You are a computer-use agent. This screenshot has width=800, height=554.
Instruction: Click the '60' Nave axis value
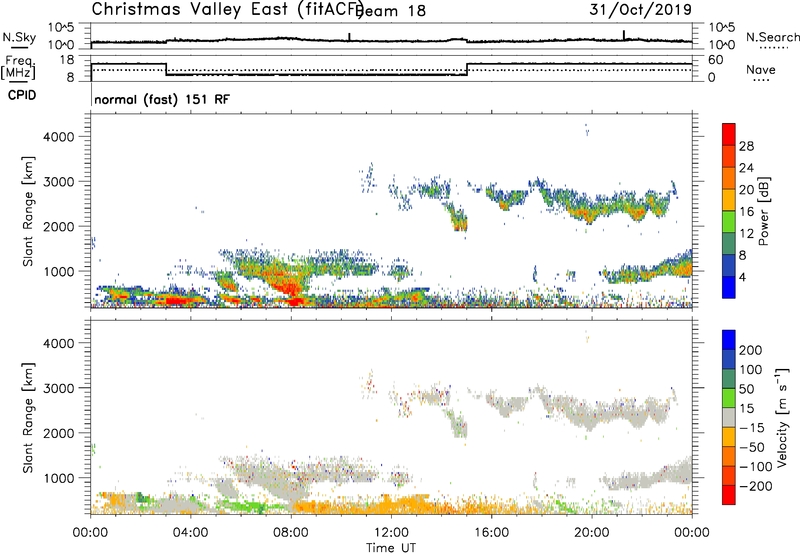[715, 60]
